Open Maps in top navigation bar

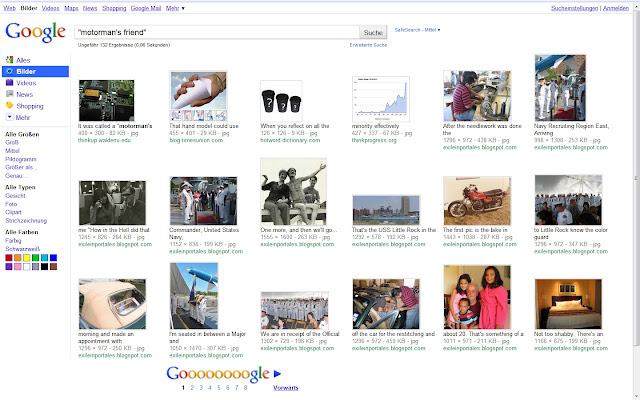click(x=71, y=8)
